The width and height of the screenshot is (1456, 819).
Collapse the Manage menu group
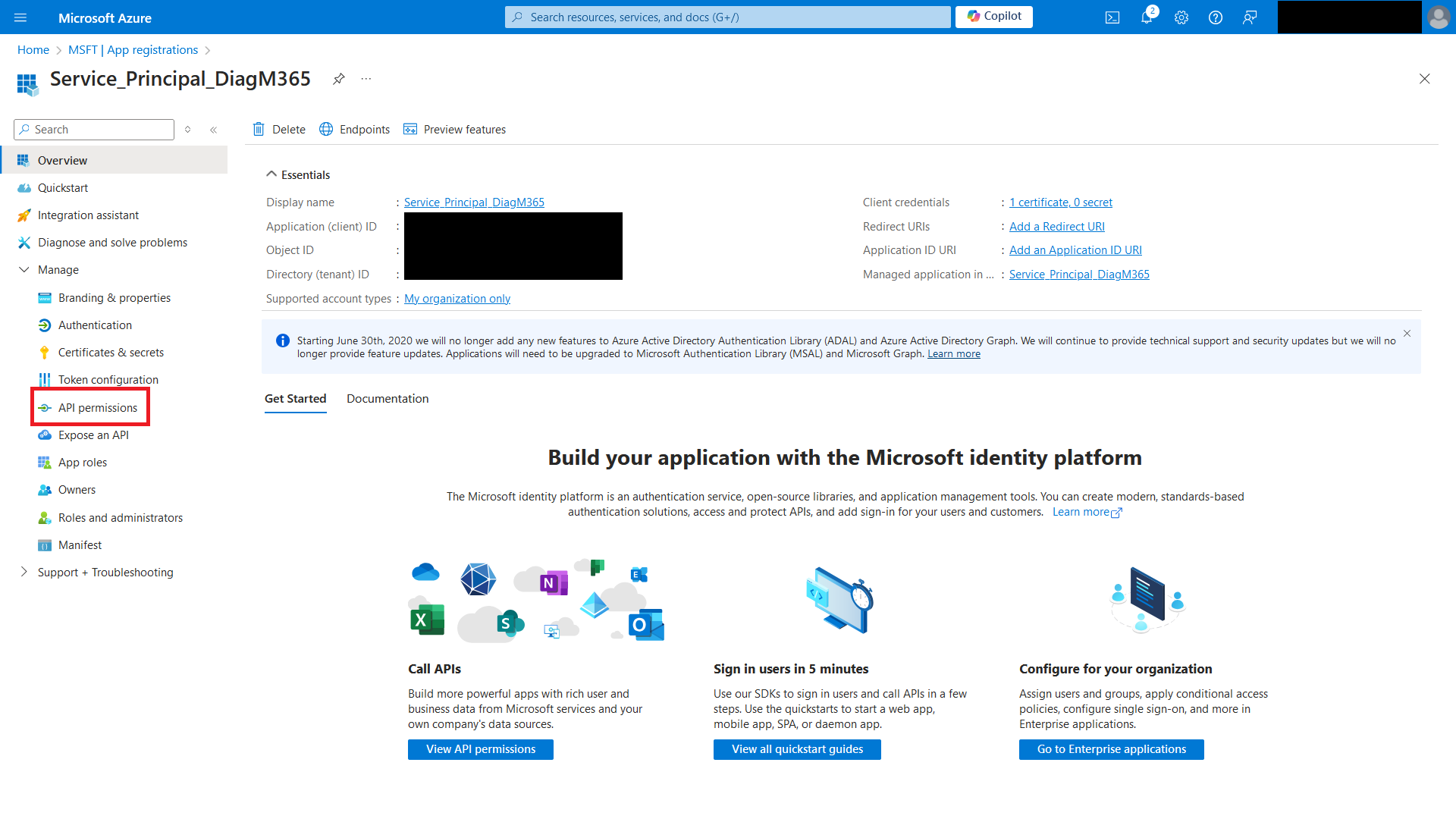(24, 270)
